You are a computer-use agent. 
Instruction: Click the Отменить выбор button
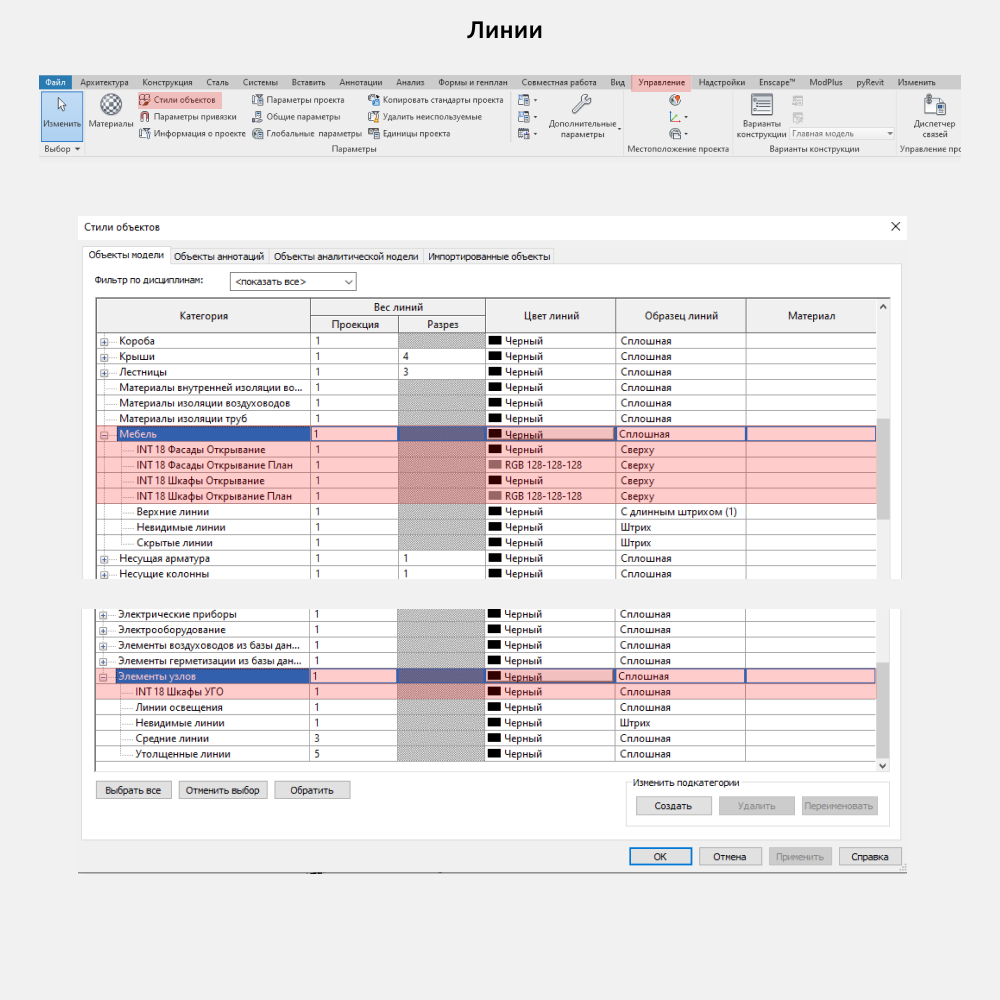tap(223, 790)
